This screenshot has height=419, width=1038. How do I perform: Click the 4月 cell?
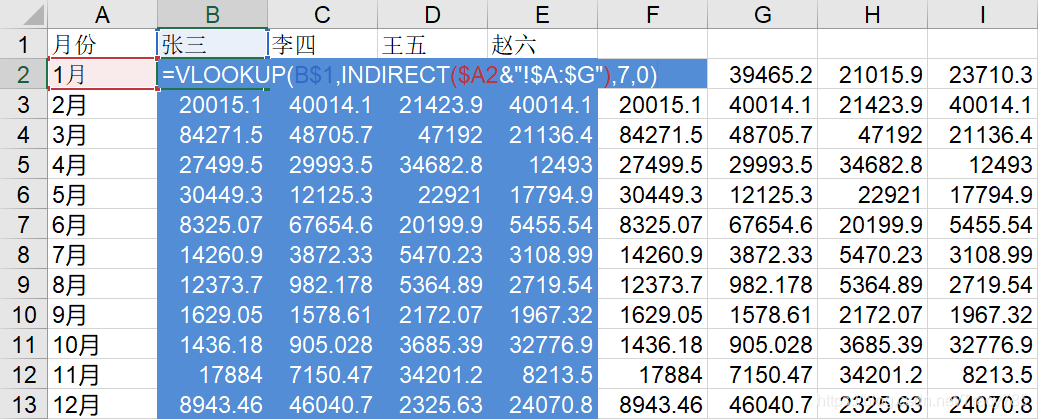pyautogui.click(x=102, y=164)
